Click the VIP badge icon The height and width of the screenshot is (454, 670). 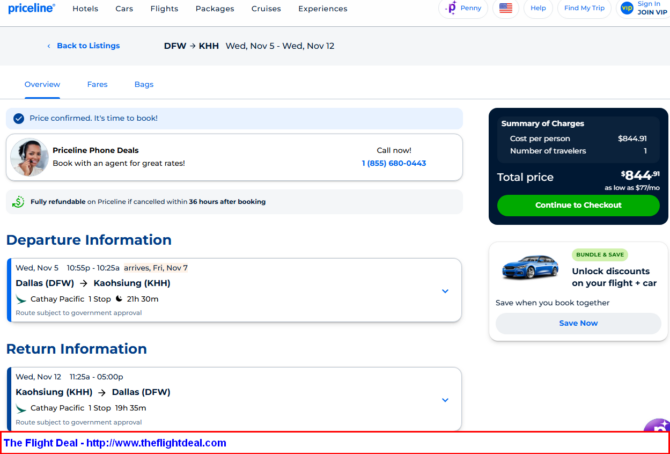[627, 8]
